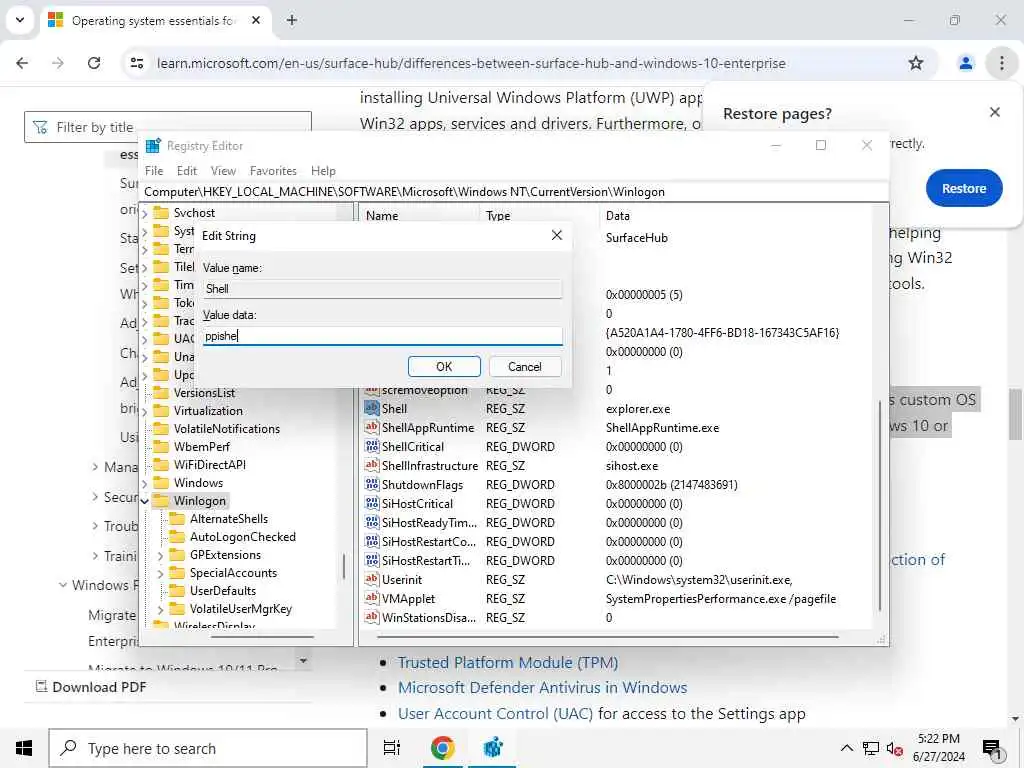The width and height of the screenshot is (1024, 768).
Task: Open the Favorites menu in Registry Editor
Action: point(273,171)
